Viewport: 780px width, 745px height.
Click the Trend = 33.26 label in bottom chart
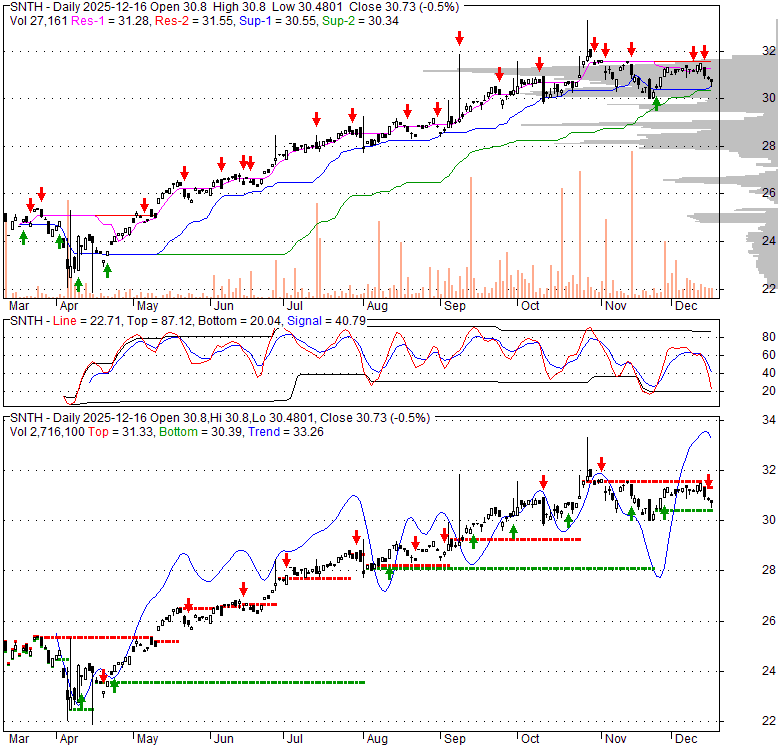coord(286,432)
